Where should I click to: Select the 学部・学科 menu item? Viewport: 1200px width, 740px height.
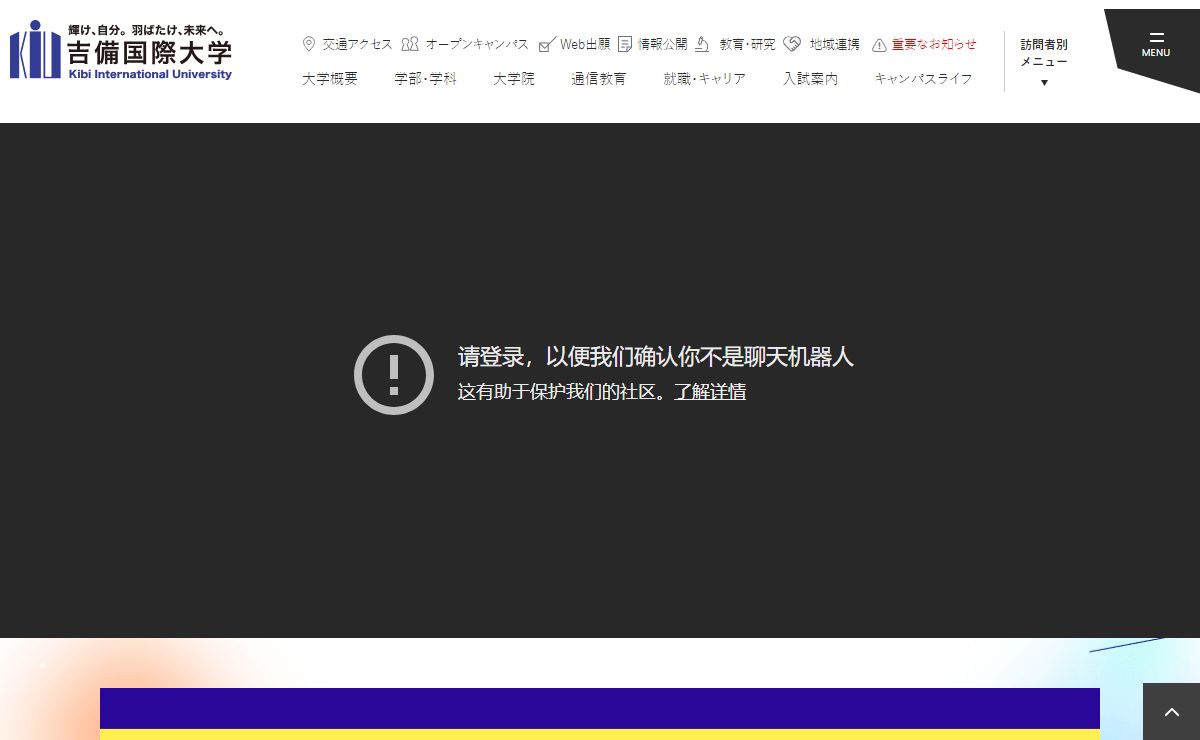pos(425,79)
